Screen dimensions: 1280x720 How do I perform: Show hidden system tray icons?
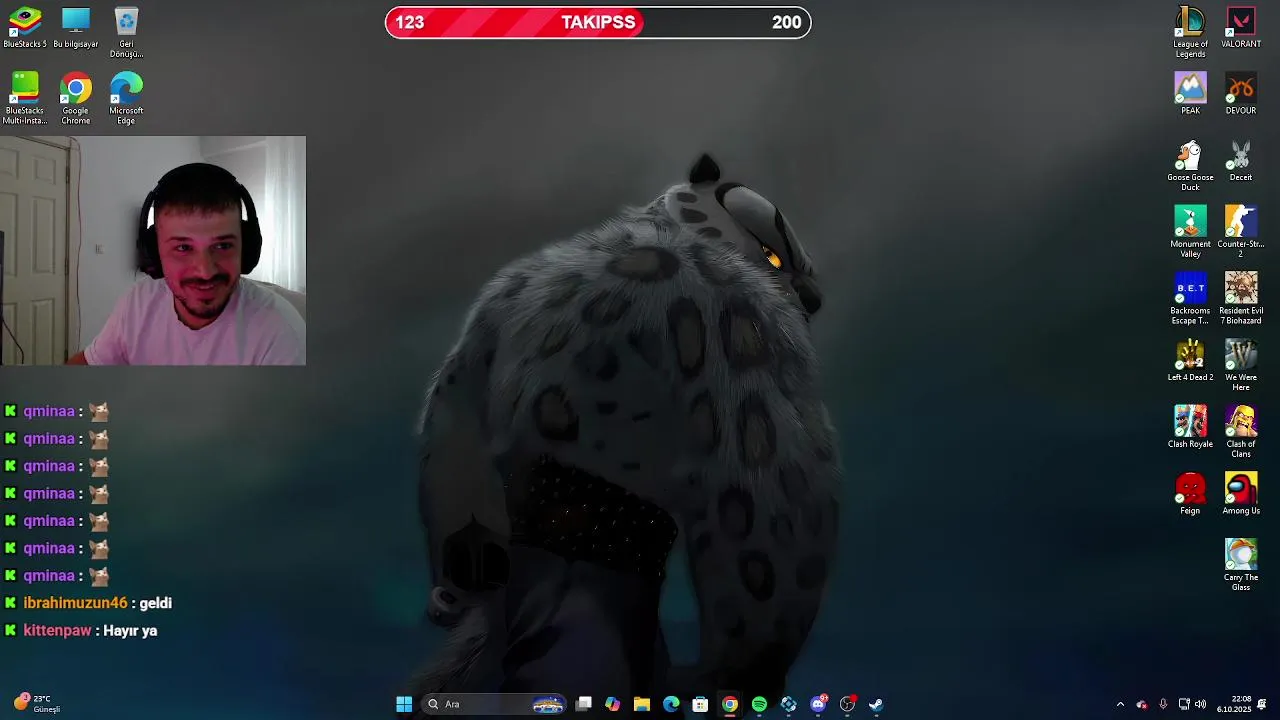coord(1120,704)
